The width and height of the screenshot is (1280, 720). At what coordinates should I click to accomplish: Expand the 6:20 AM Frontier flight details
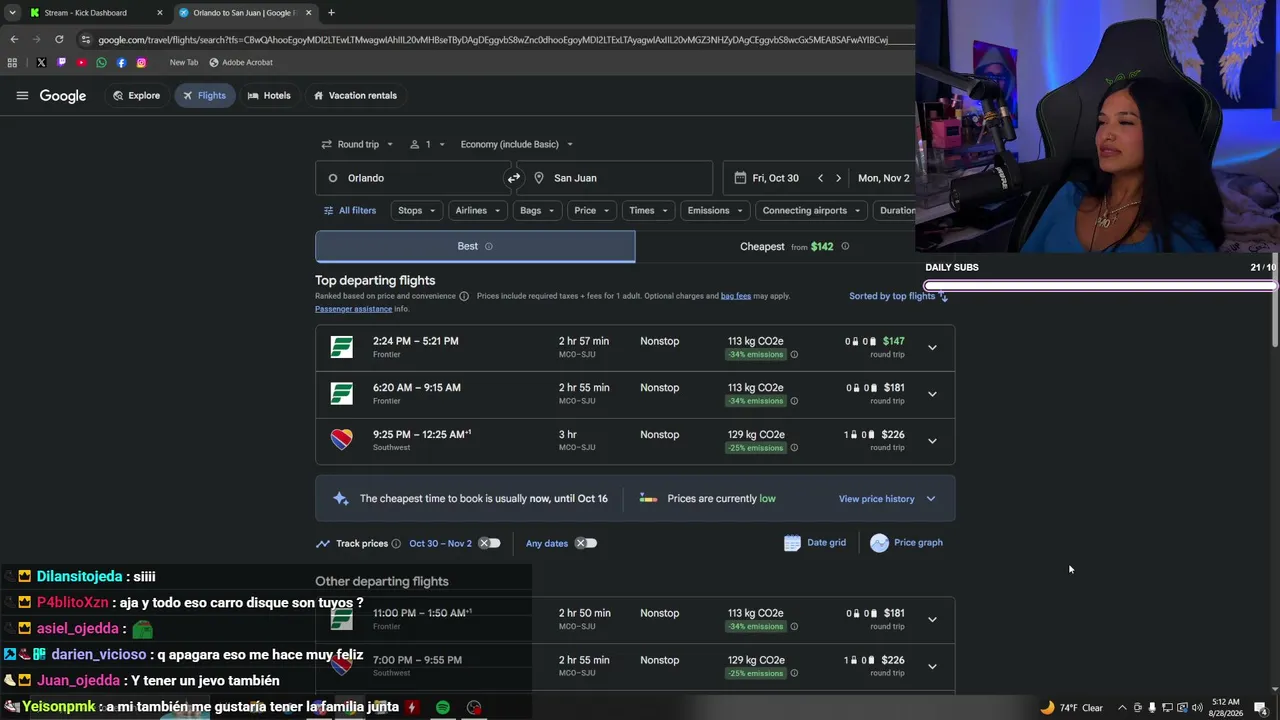pyautogui.click(x=932, y=394)
